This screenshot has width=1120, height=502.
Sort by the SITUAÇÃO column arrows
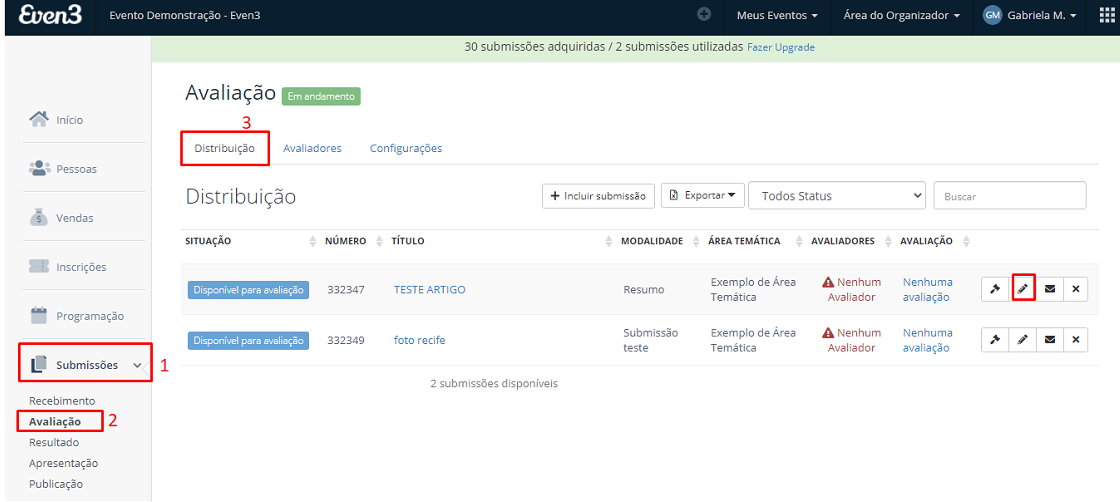[x=312, y=241]
